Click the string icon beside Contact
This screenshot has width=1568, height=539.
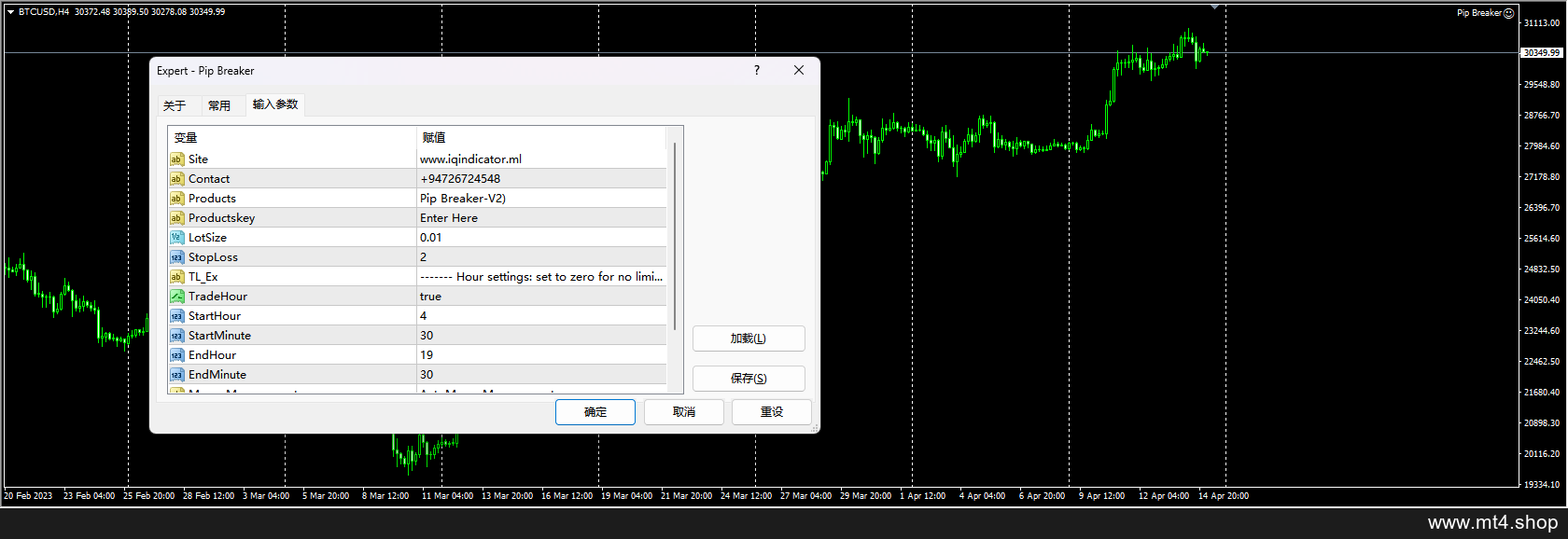click(176, 179)
